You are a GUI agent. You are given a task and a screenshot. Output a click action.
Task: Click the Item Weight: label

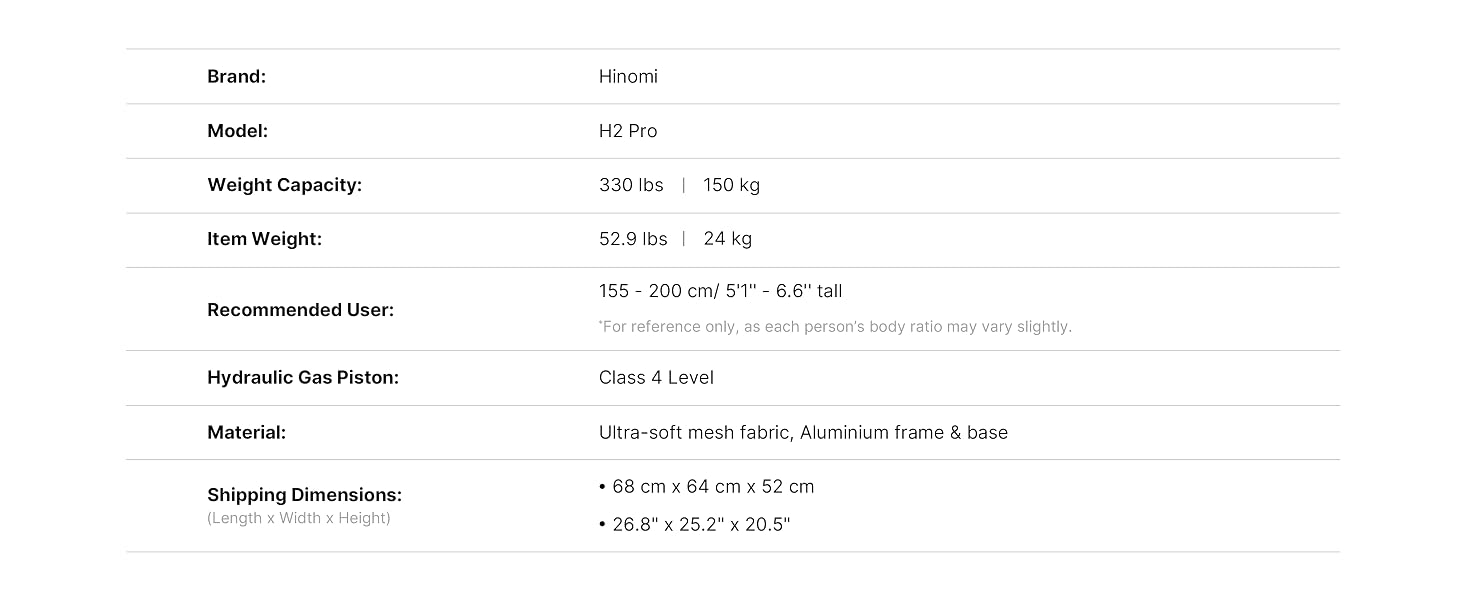coord(264,239)
